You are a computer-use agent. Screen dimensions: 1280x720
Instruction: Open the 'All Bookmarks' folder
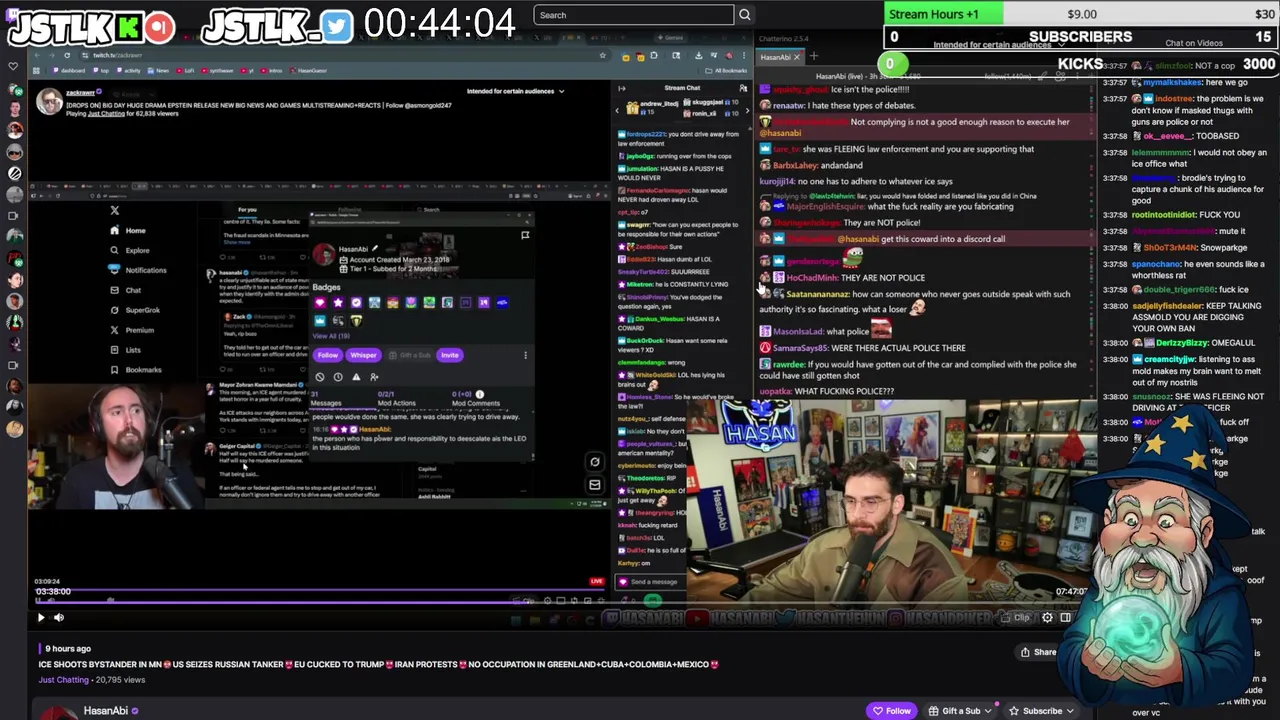point(727,71)
